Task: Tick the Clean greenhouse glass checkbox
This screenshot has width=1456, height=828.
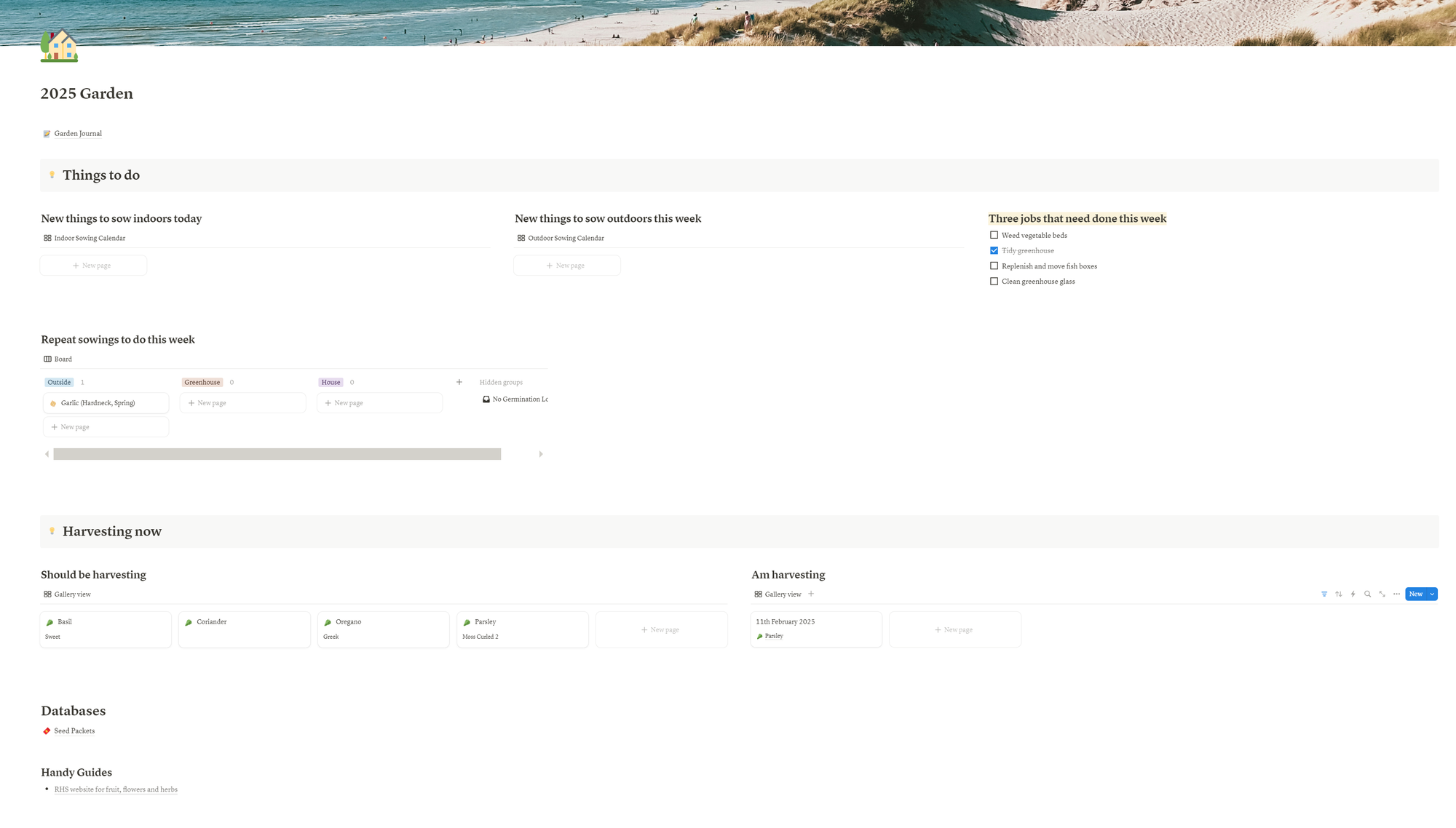Action: (994, 282)
